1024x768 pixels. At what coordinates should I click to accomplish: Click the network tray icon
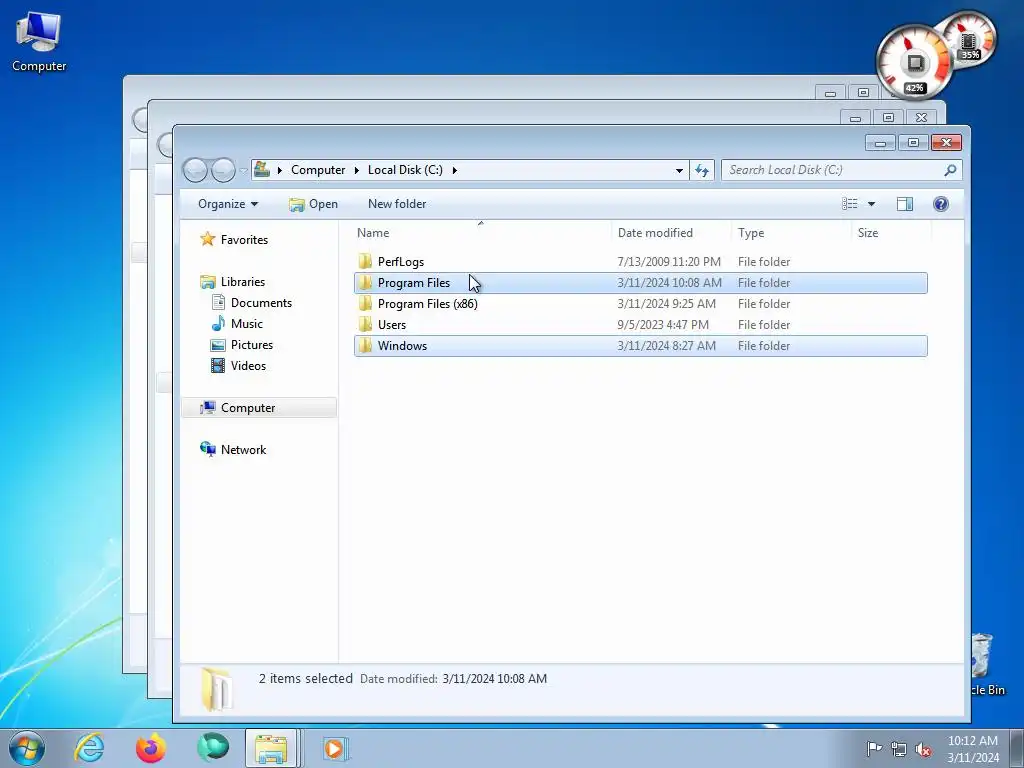(899, 749)
